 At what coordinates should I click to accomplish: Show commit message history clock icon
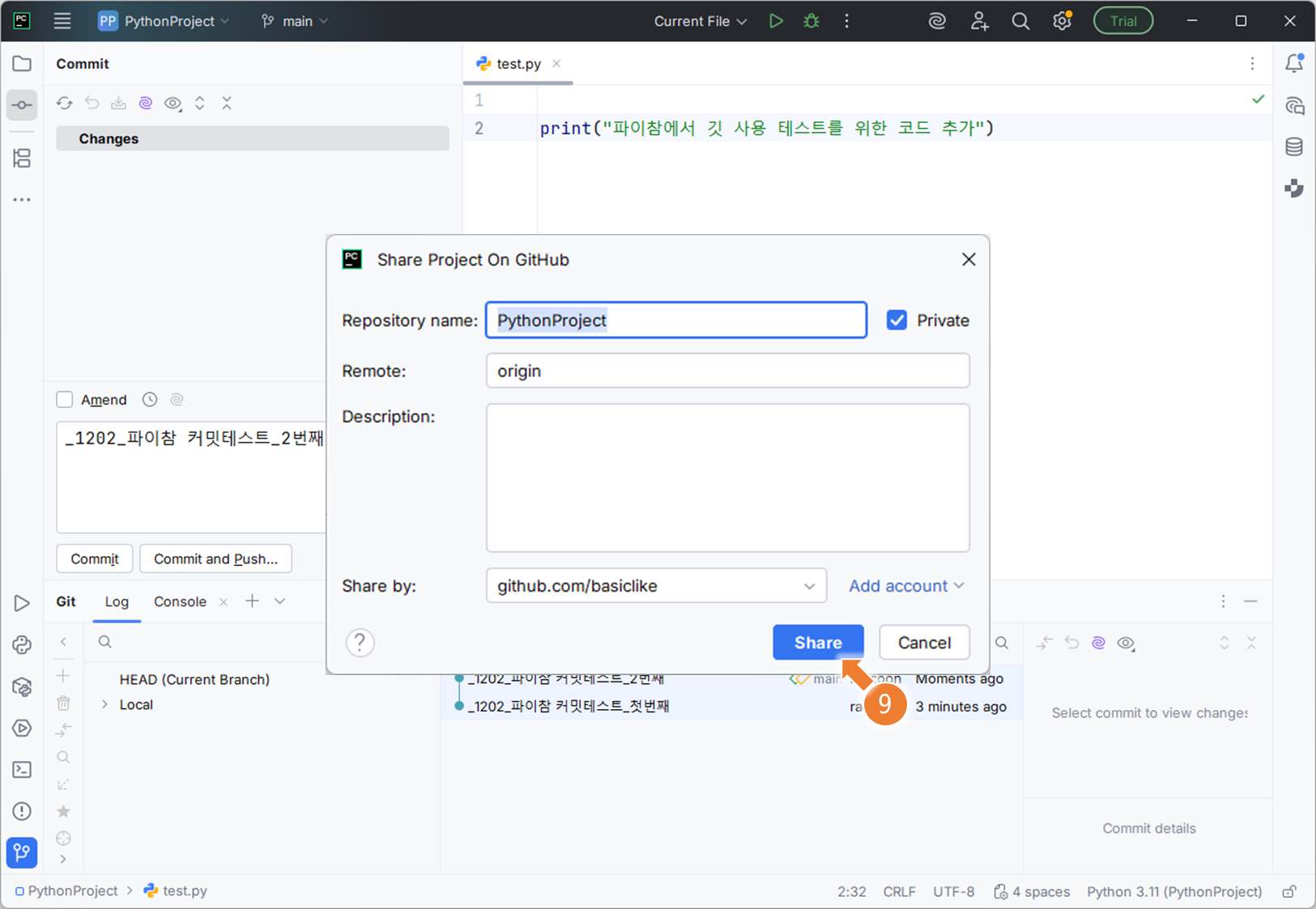coord(150,399)
